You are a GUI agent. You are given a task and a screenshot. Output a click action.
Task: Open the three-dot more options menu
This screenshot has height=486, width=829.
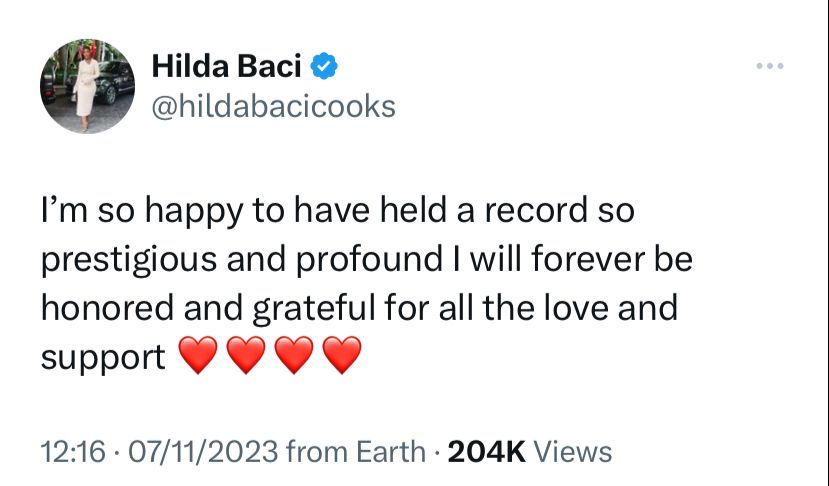coord(770,66)
